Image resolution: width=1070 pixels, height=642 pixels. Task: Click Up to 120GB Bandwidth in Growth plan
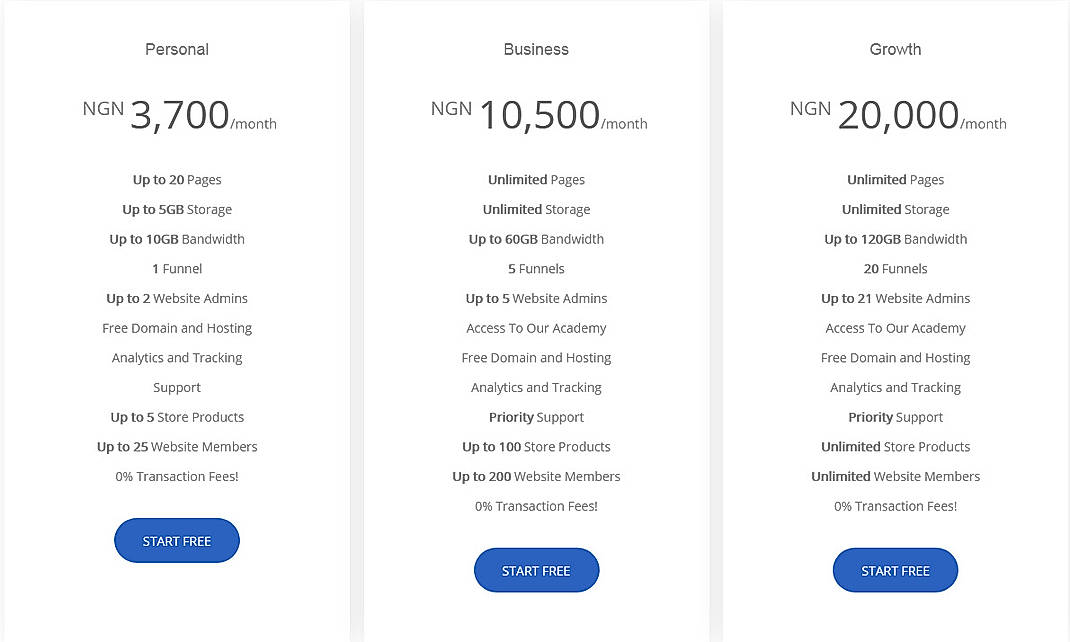tap(895, 239)
